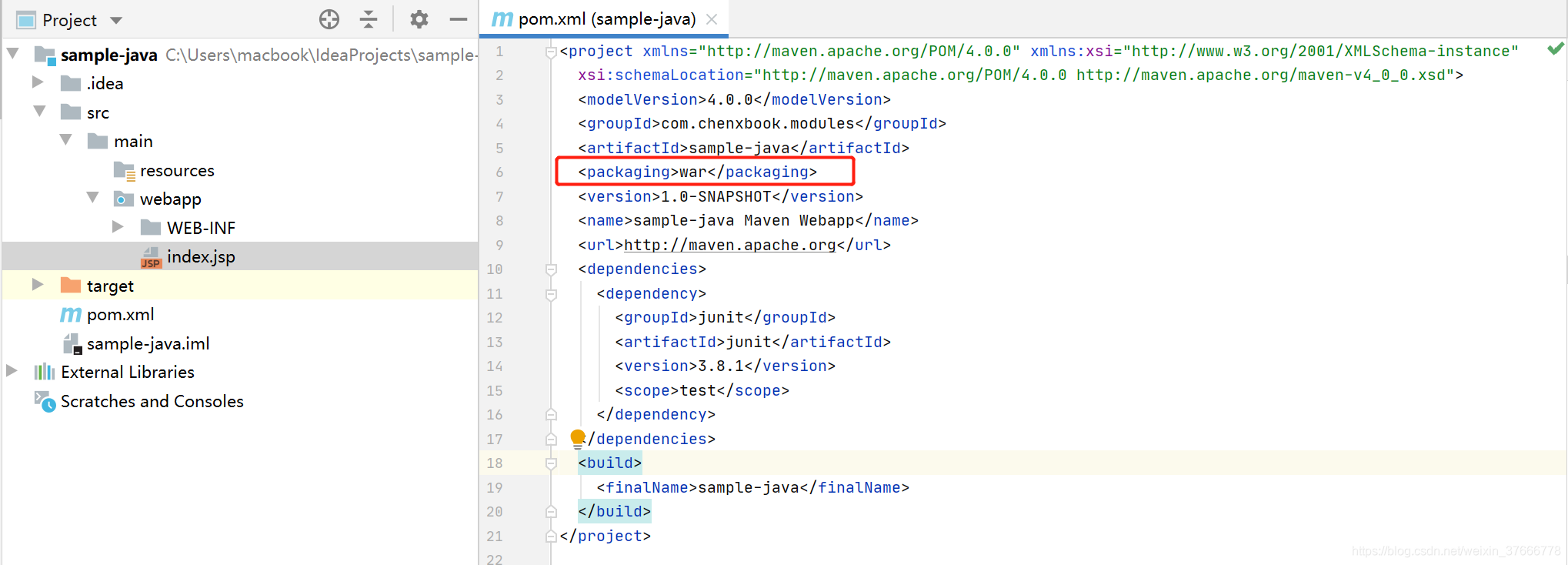
Task: Click line number 18 in the gutter
Action: pyautogui.click(x=494, y=463)
